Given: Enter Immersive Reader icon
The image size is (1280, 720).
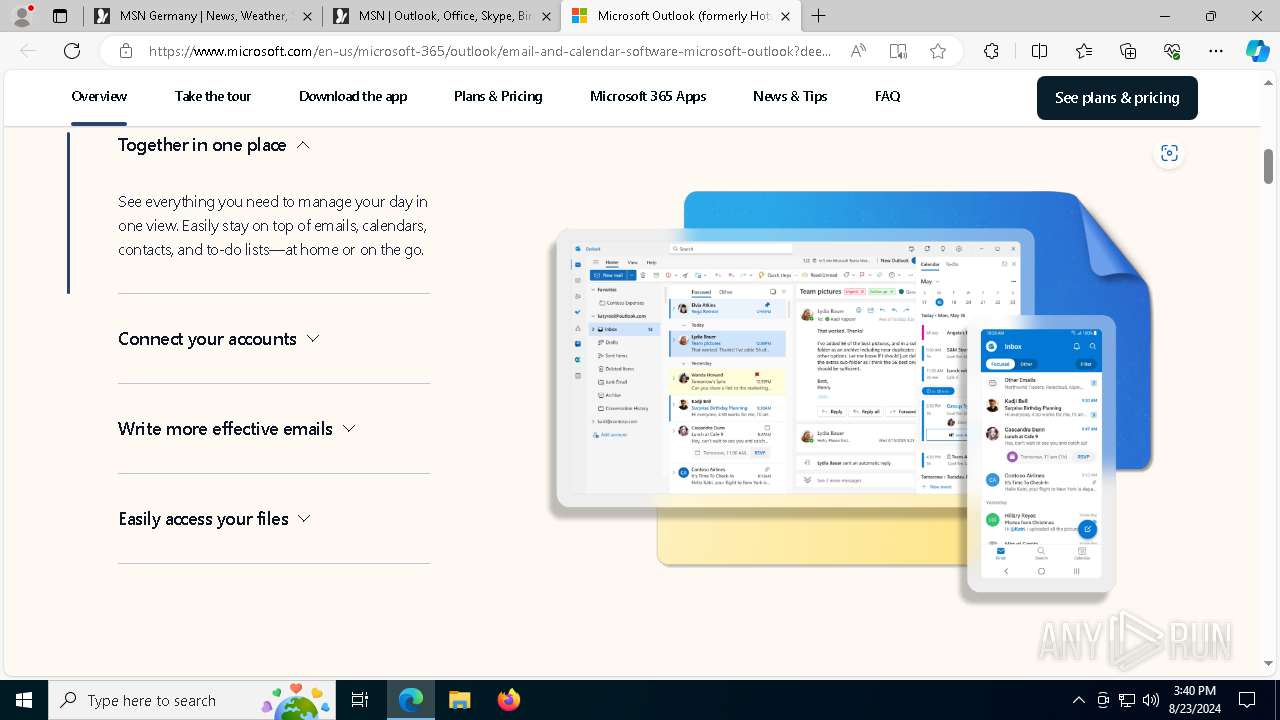Looking at the screenshot, I should (898, 51).
